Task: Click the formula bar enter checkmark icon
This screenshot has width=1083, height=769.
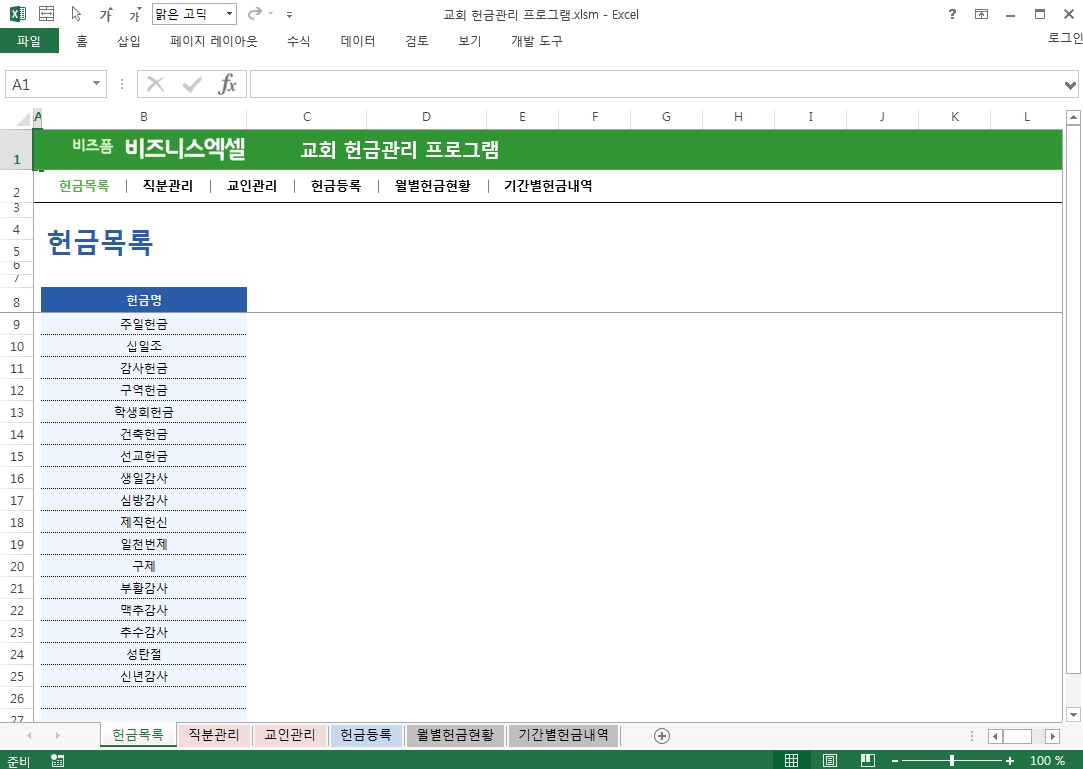Action: click(191, 84)
